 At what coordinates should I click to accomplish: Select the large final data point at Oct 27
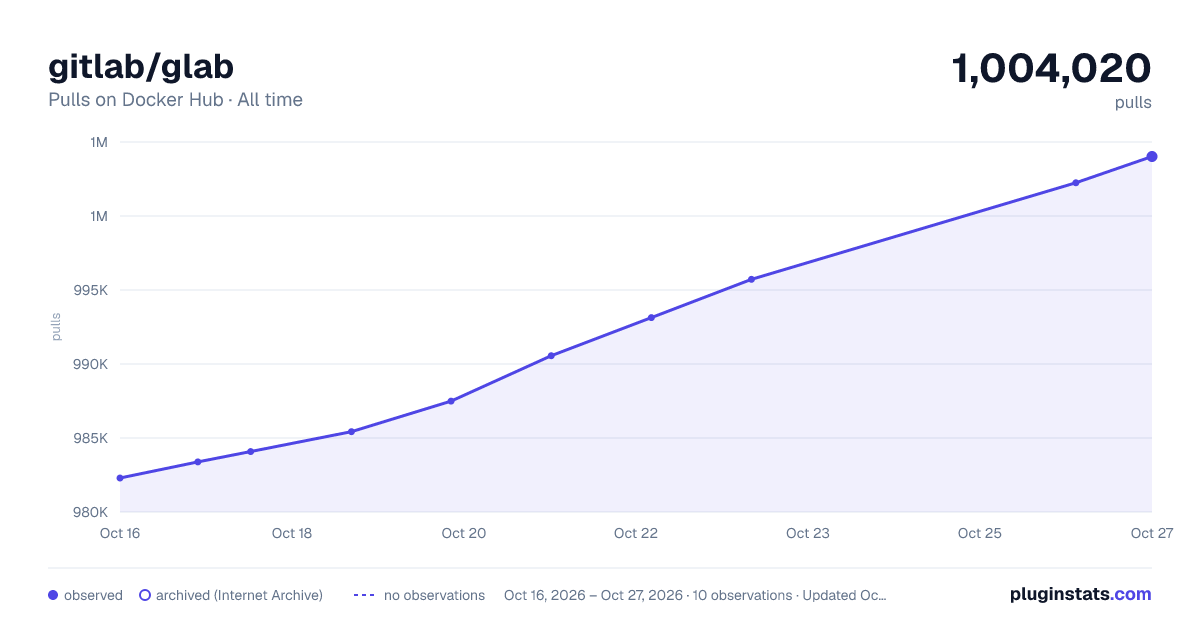pyautogui.click(x=1152, y=156)
